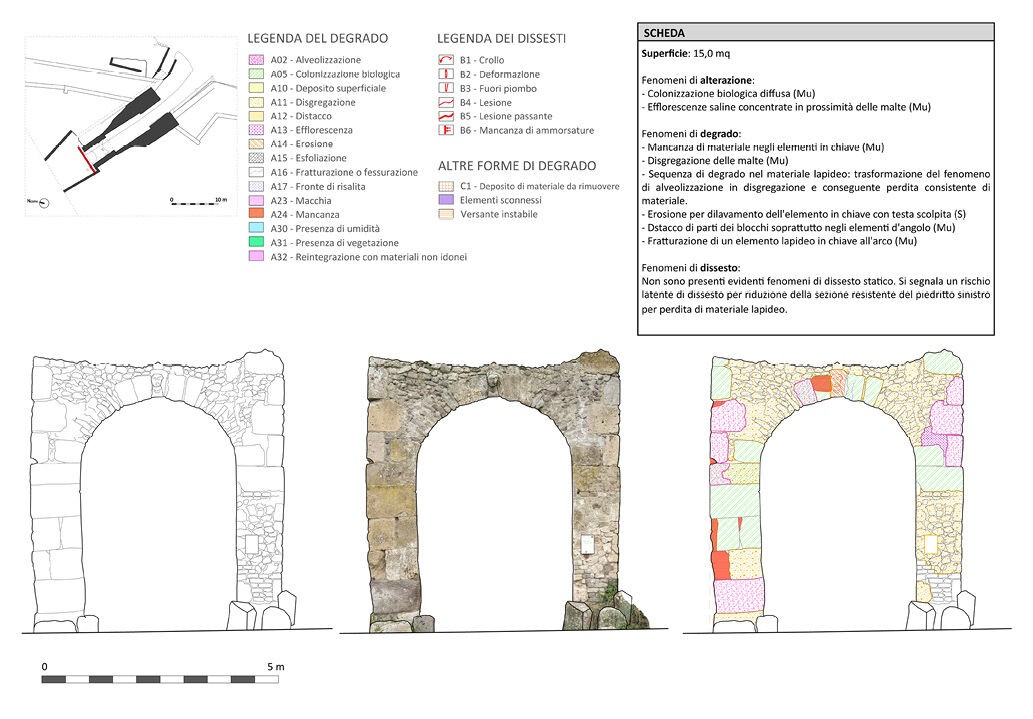Click the 5 m scale bar
Viewport: 1033px width, 719px height.
click(160, 680)
